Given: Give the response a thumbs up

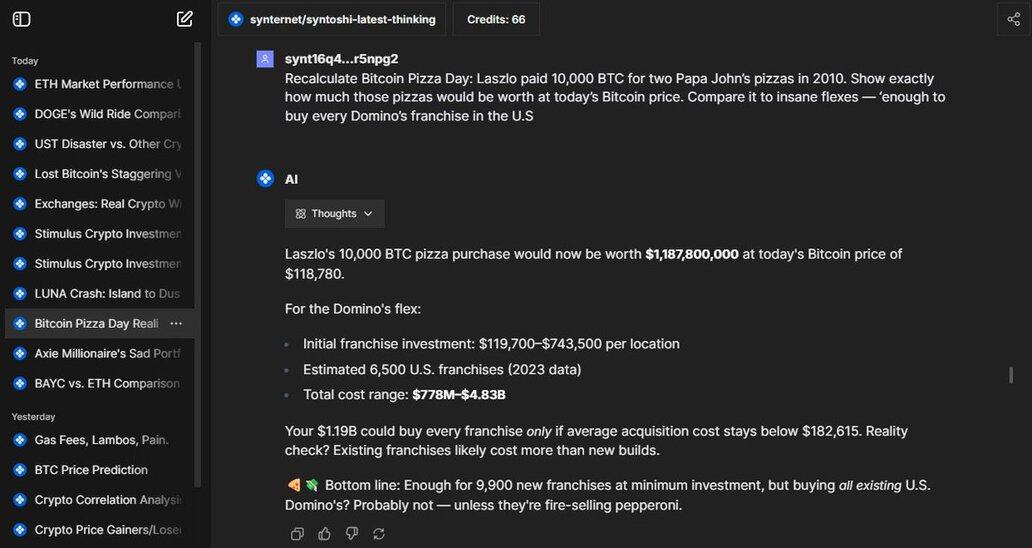Looking at the screenshot, I should (324, 534).
